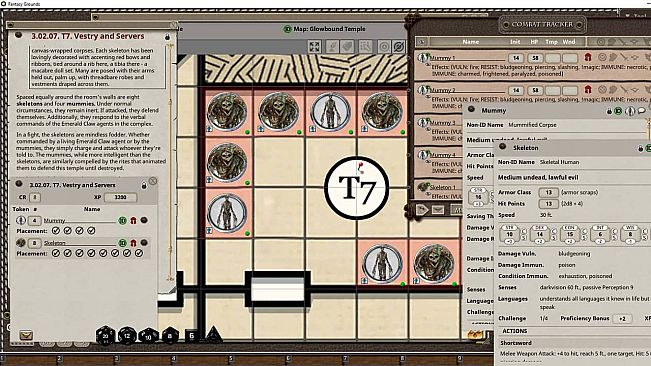Click the XP field showing 3200
The width and height of the screenshot is (651, 366).
120,197
